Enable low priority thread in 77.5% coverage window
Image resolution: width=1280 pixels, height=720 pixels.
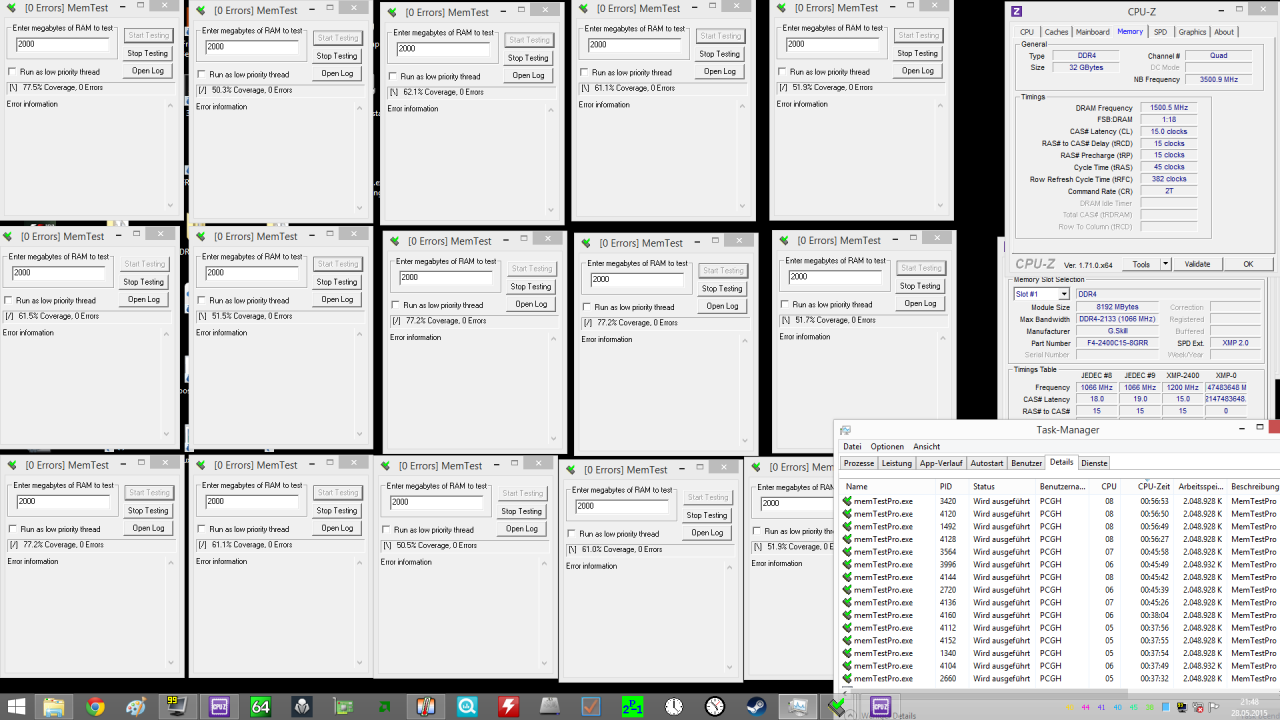tap(12, 72)
